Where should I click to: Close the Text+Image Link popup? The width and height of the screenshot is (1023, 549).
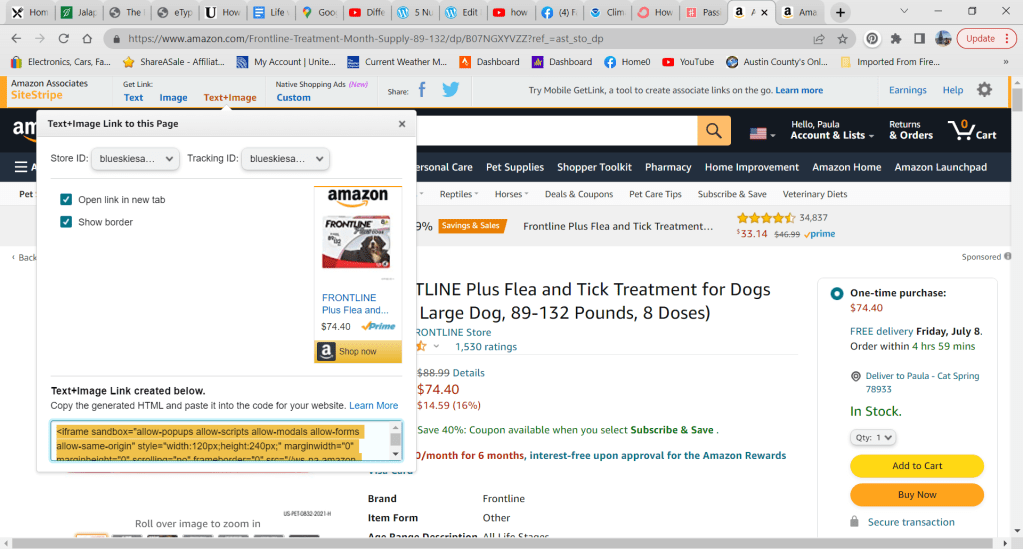click(402, 124)
